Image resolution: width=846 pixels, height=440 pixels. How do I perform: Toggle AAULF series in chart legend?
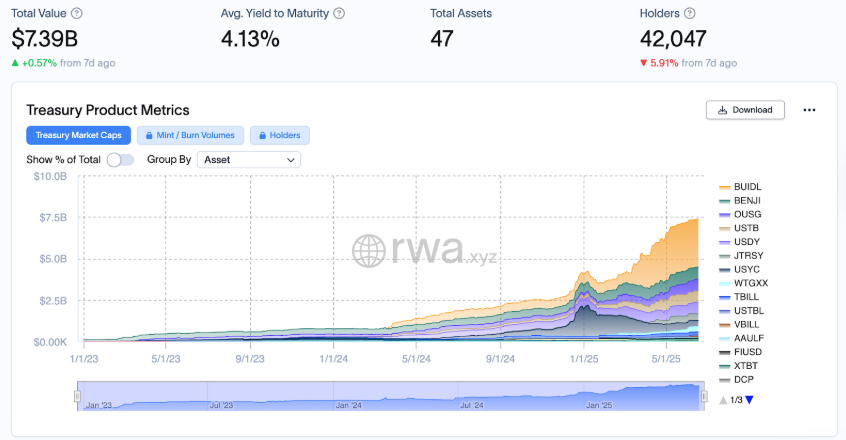click(x=741, y=338)
